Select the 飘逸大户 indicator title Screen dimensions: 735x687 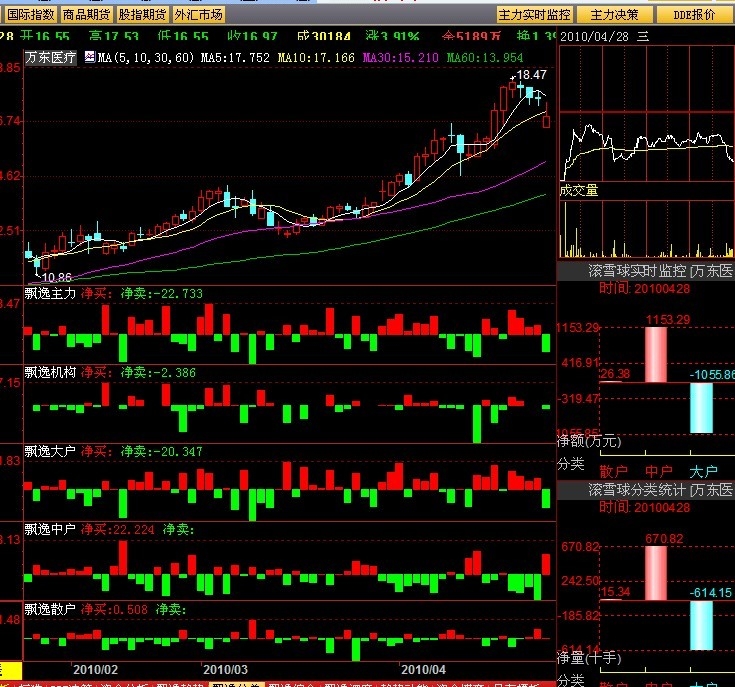50,451
